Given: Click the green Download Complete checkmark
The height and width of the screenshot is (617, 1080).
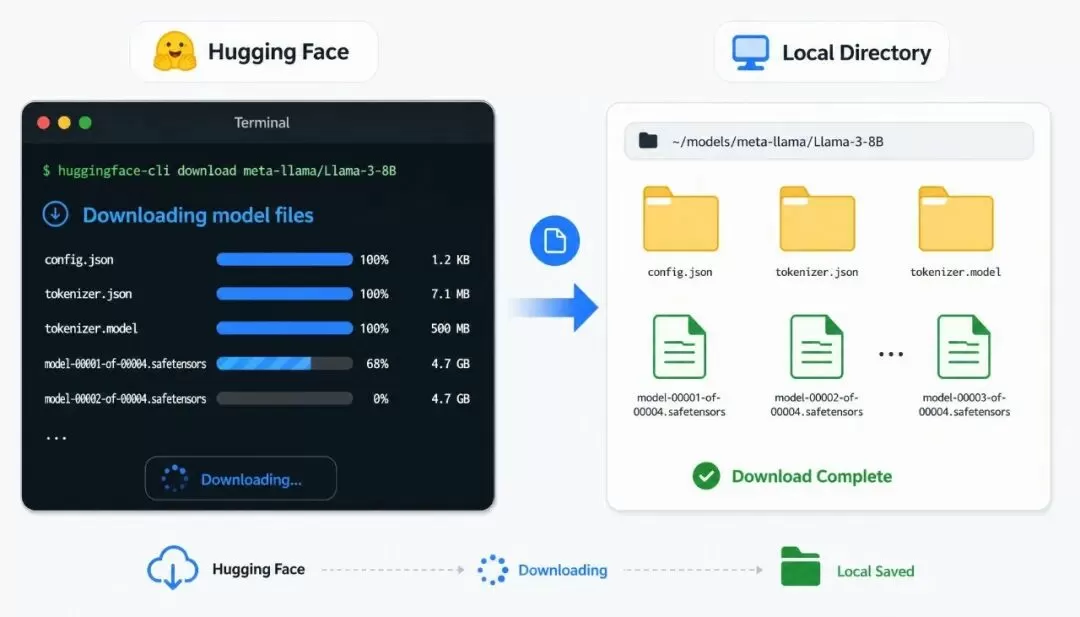Looking at the screenshot, I should point(706,476).
